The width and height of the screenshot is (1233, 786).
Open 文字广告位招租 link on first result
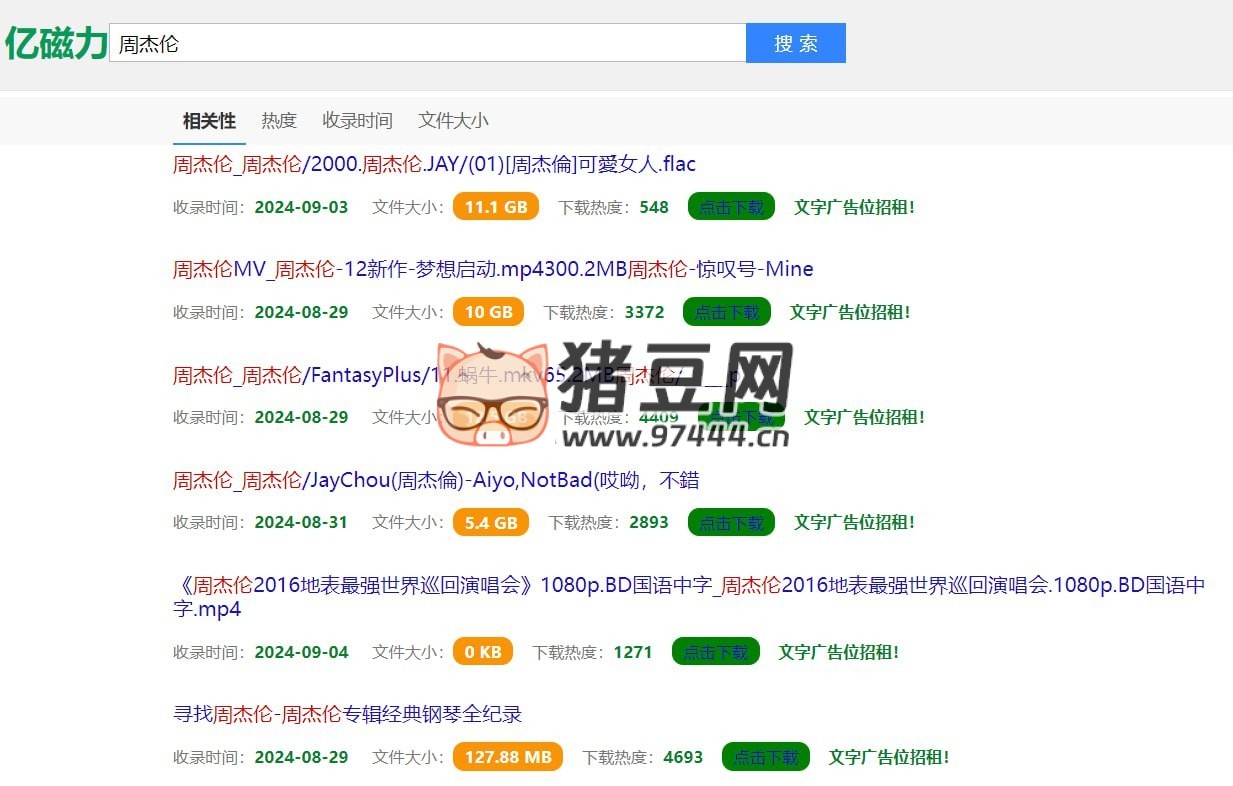855,207
